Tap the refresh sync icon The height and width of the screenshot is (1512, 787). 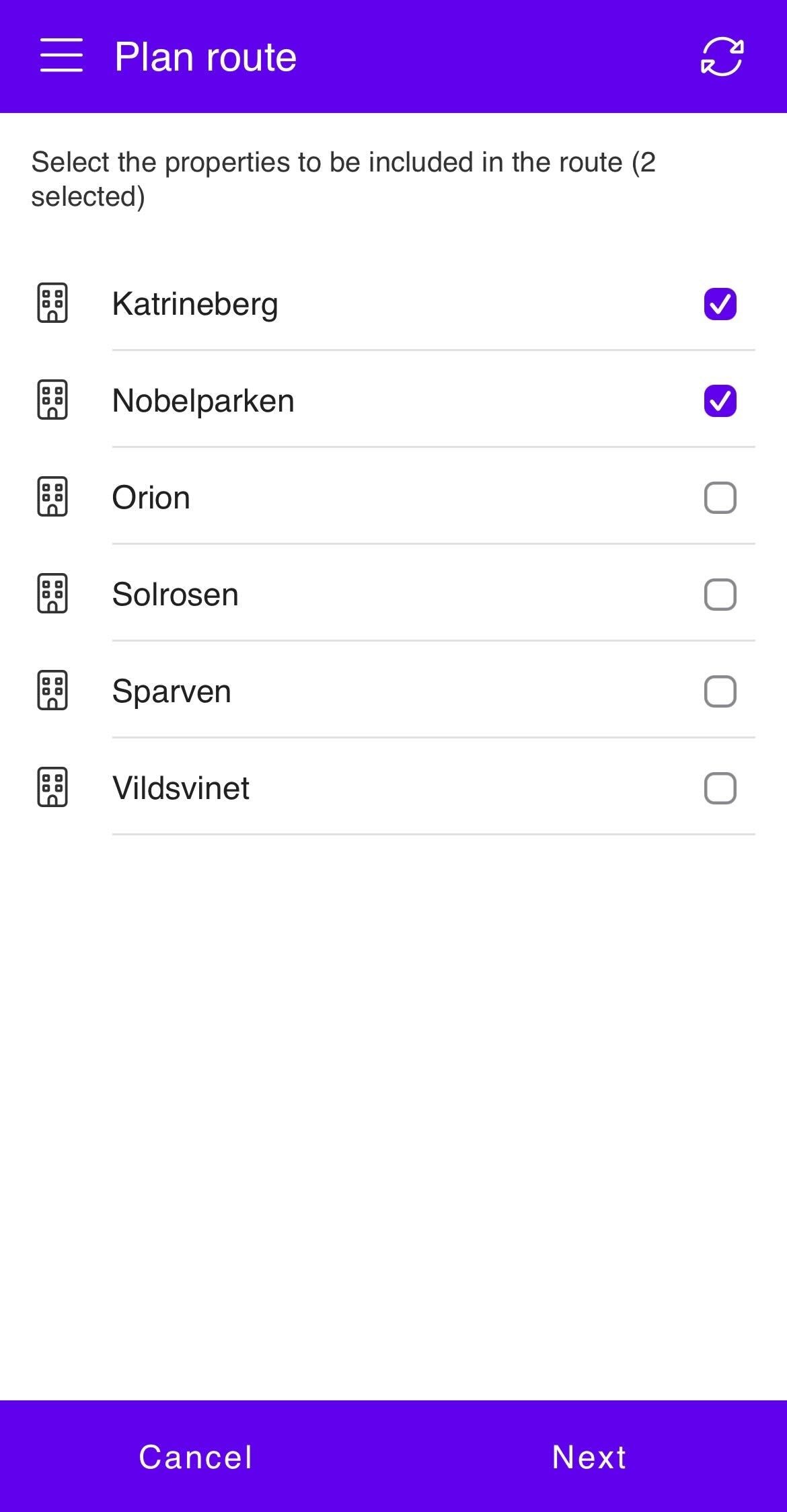pos(722,56)
